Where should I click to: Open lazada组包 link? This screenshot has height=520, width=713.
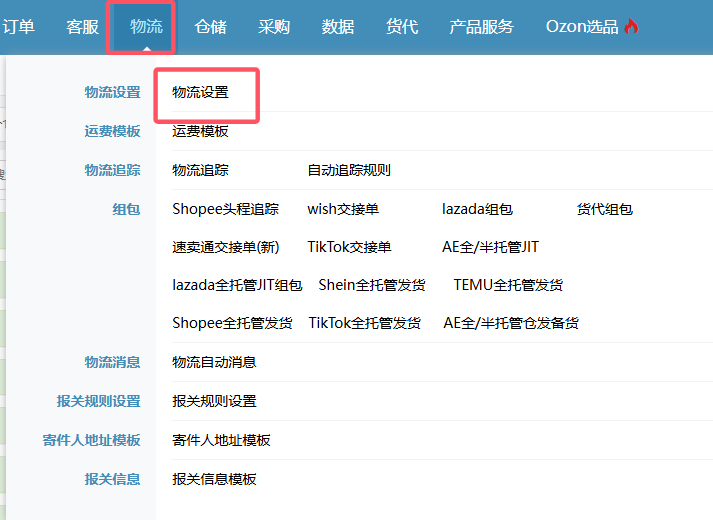tap(477, 209)
